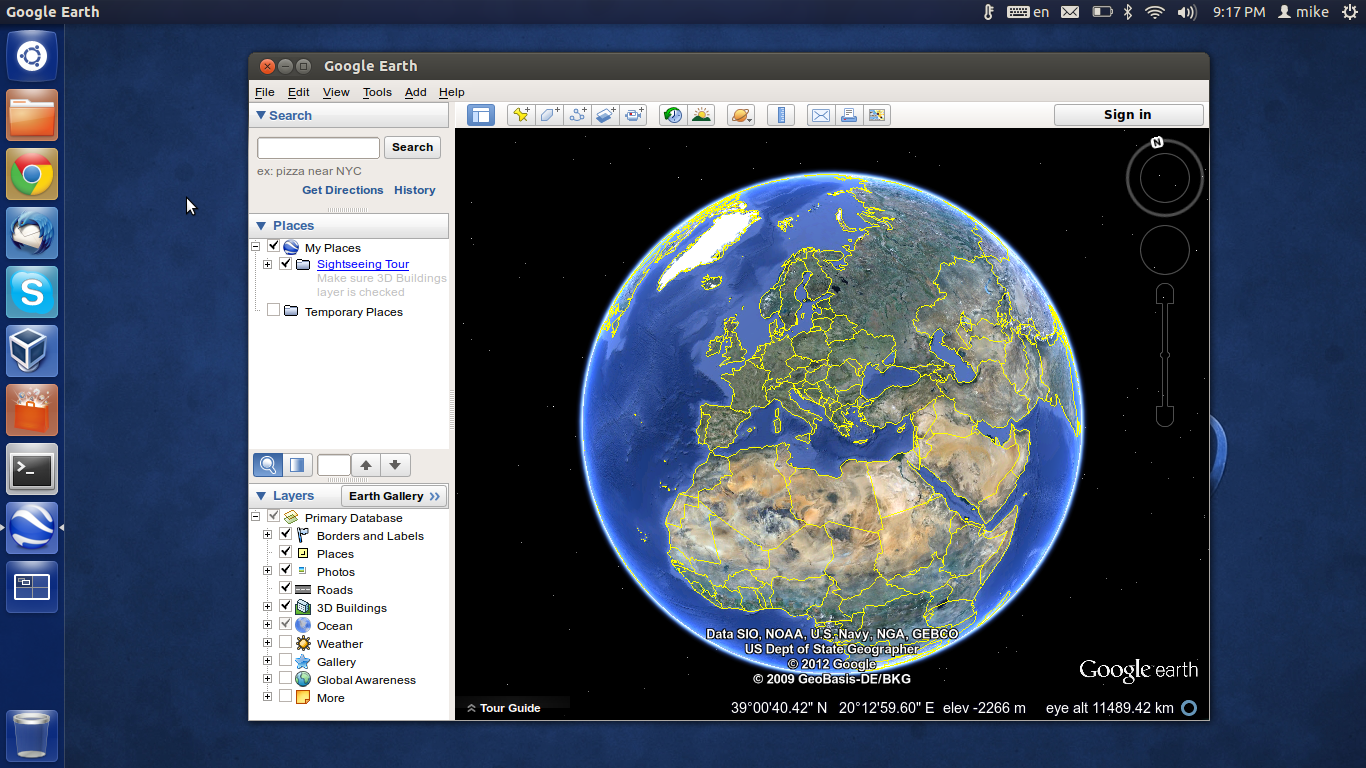The height and width of the screenshot is (768, 1366).
Task: Switch planets with the Saturn icon
Action: point(741,115)
